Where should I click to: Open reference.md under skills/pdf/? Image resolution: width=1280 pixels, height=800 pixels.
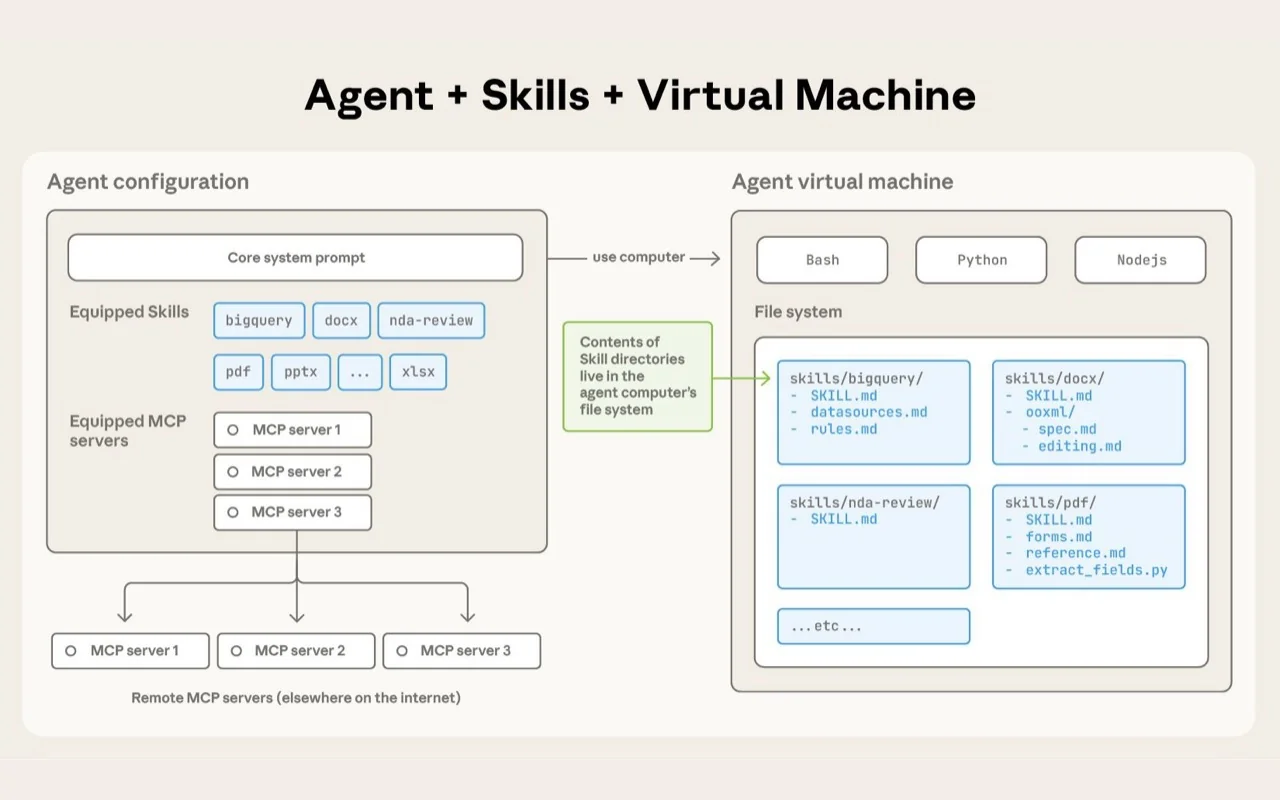point(1076,553)
